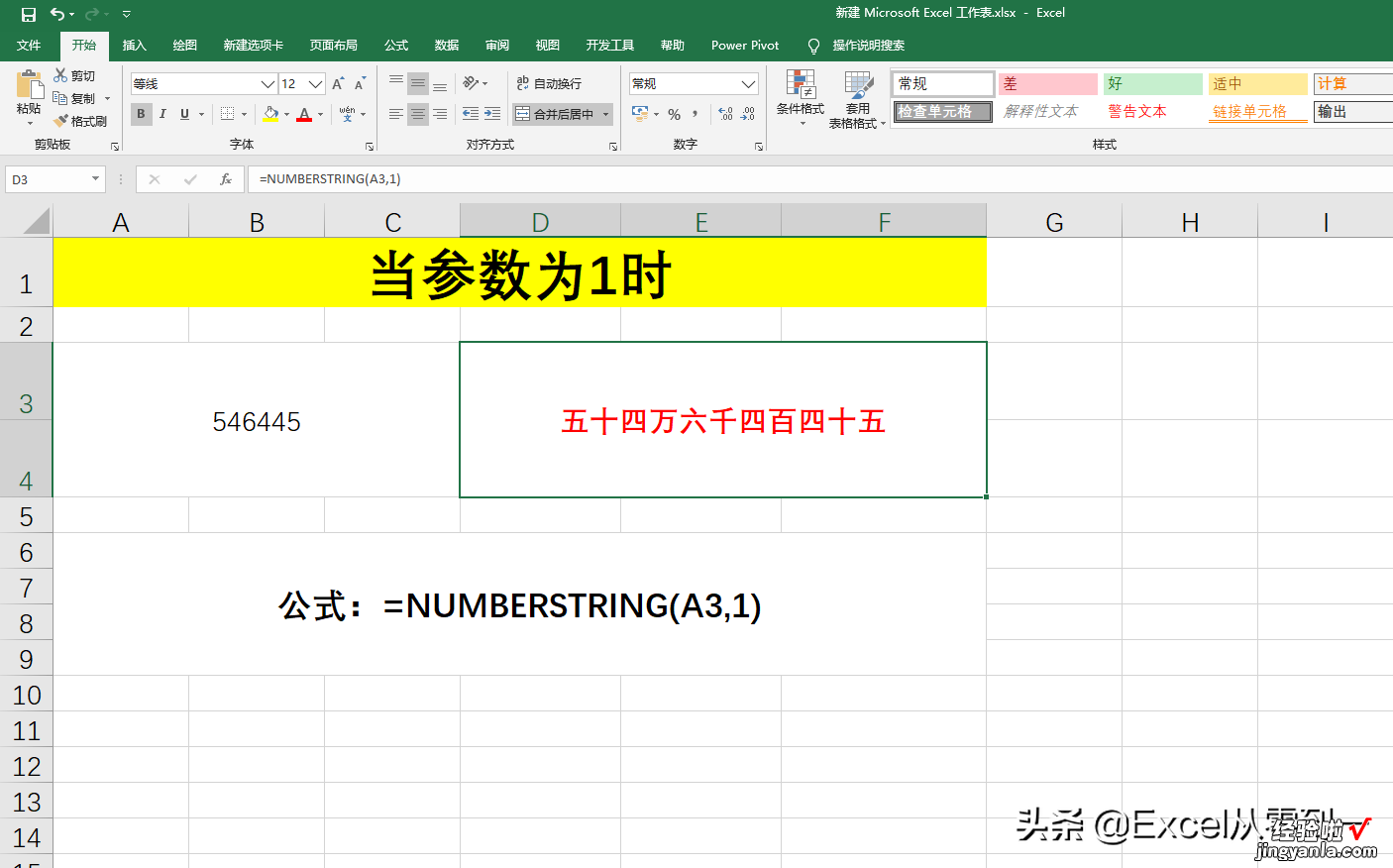The height and width of the screenshot is (868, 1393).
Task: Open the Copy (复制) dropdown arrow
Action: [107, 98]
